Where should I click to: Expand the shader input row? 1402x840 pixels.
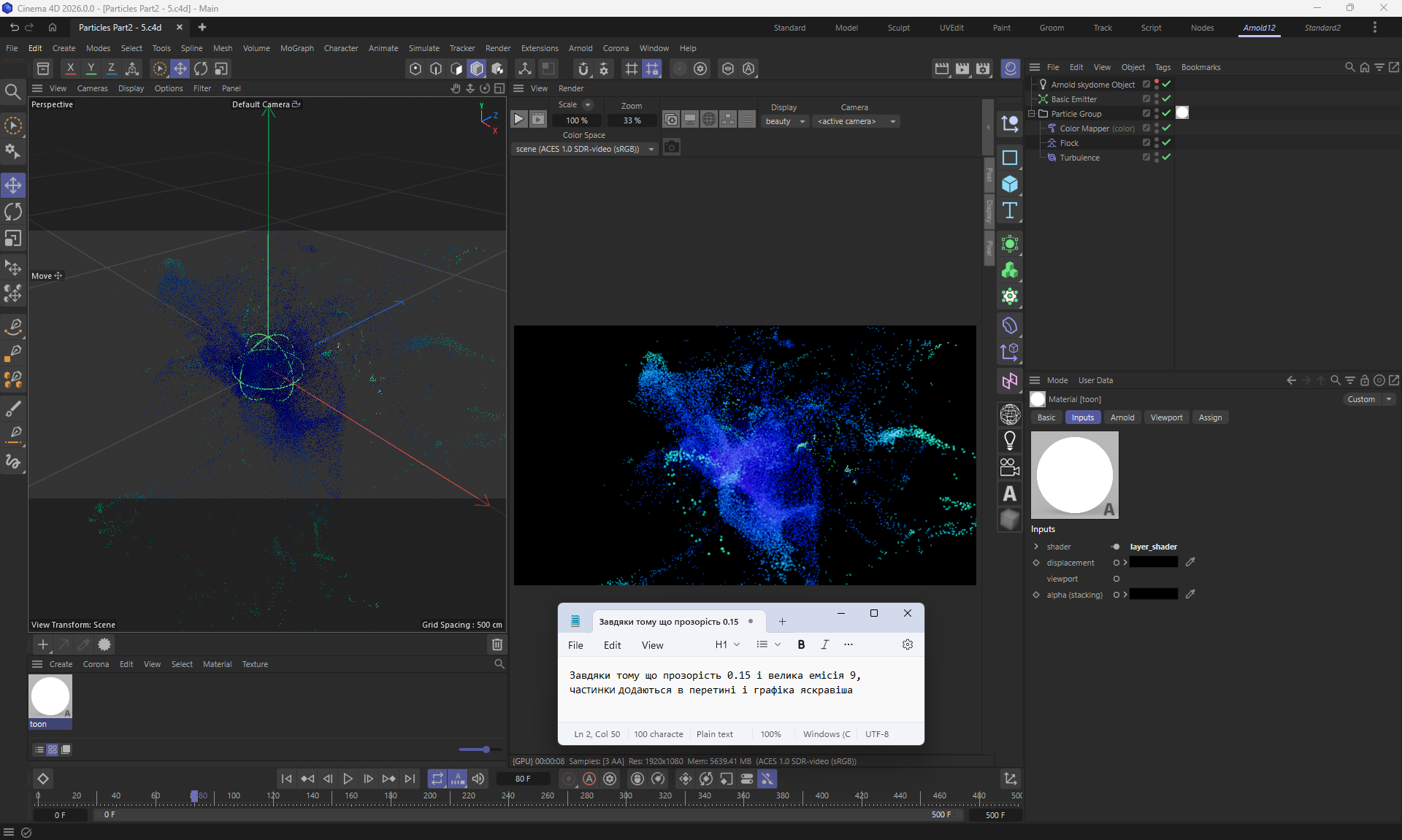(x=1036, y=547)
